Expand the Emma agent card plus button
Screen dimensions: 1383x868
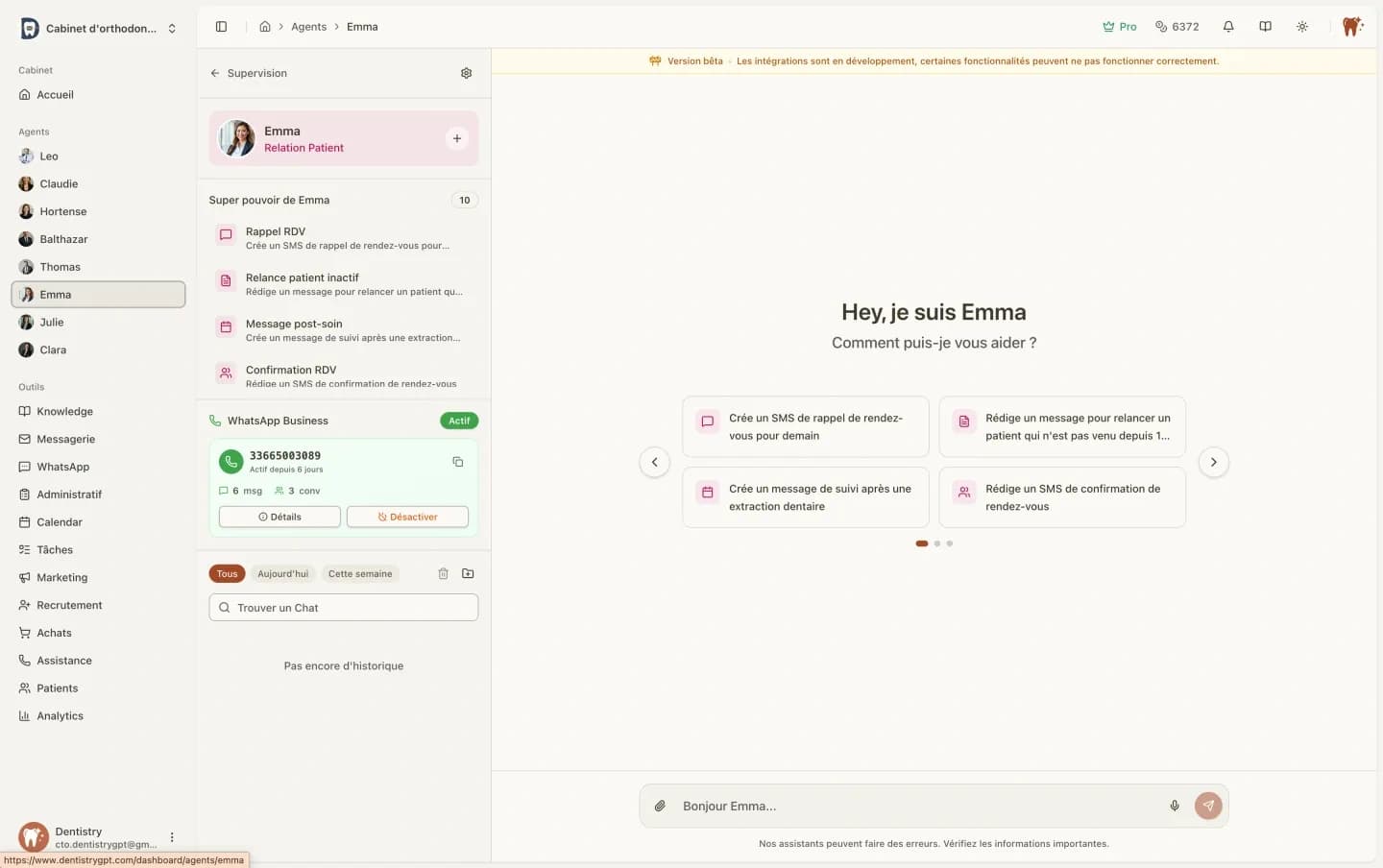pos(456,138)
